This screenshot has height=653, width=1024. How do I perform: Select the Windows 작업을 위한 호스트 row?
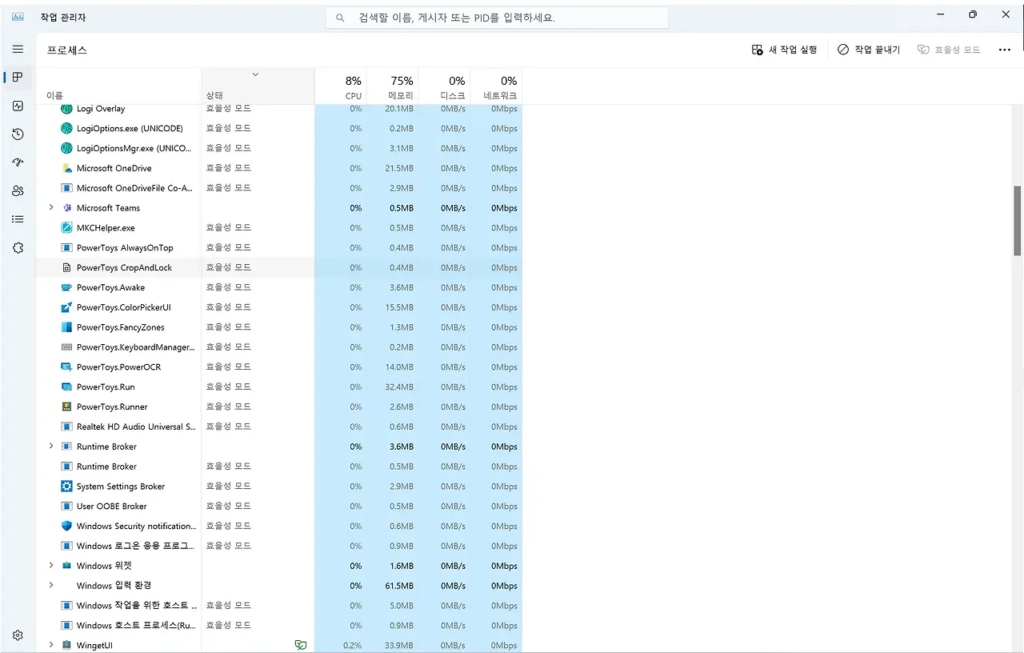point(279,605)
